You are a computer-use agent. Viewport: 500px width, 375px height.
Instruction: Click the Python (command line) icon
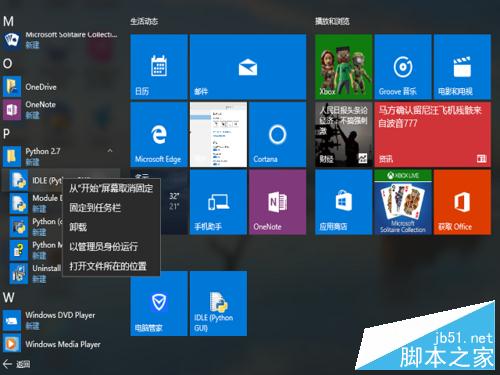pyautogui.click(x=19, y=227)
